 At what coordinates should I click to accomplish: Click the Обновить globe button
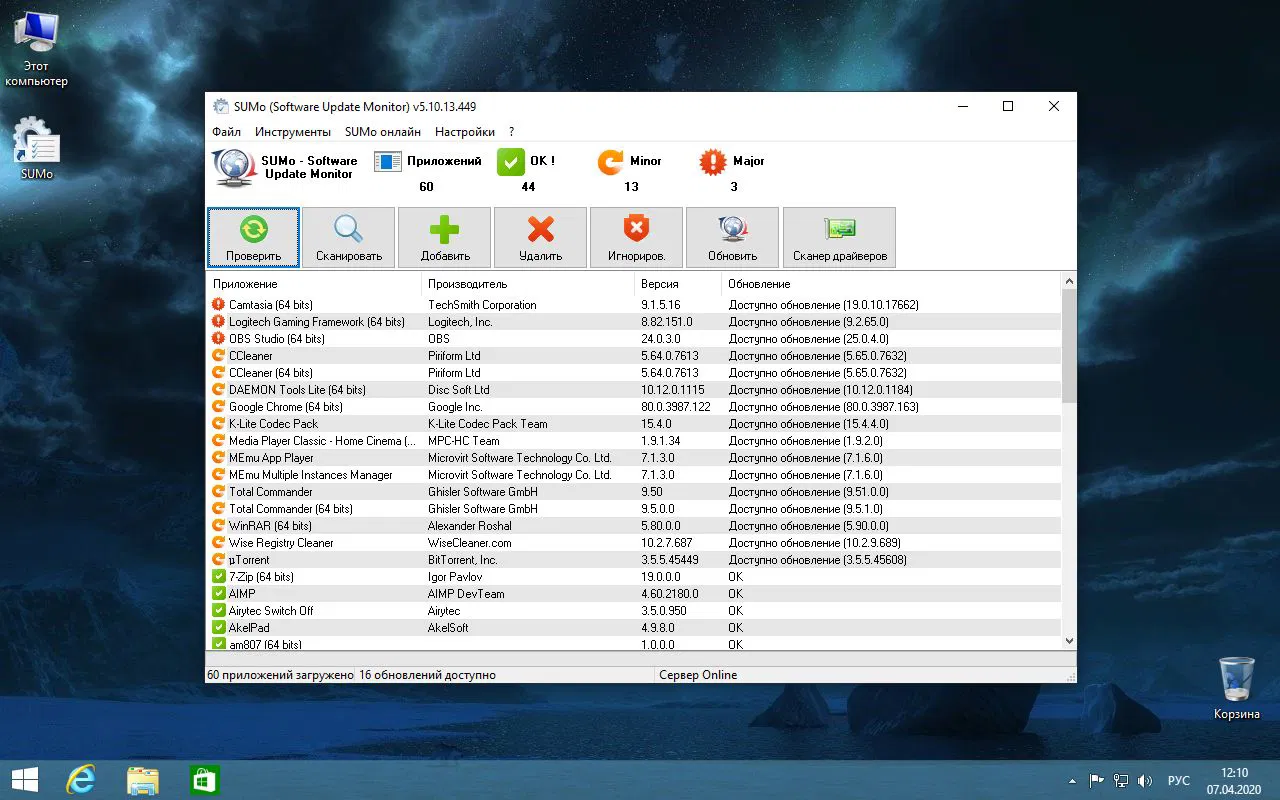click(733, 237)
